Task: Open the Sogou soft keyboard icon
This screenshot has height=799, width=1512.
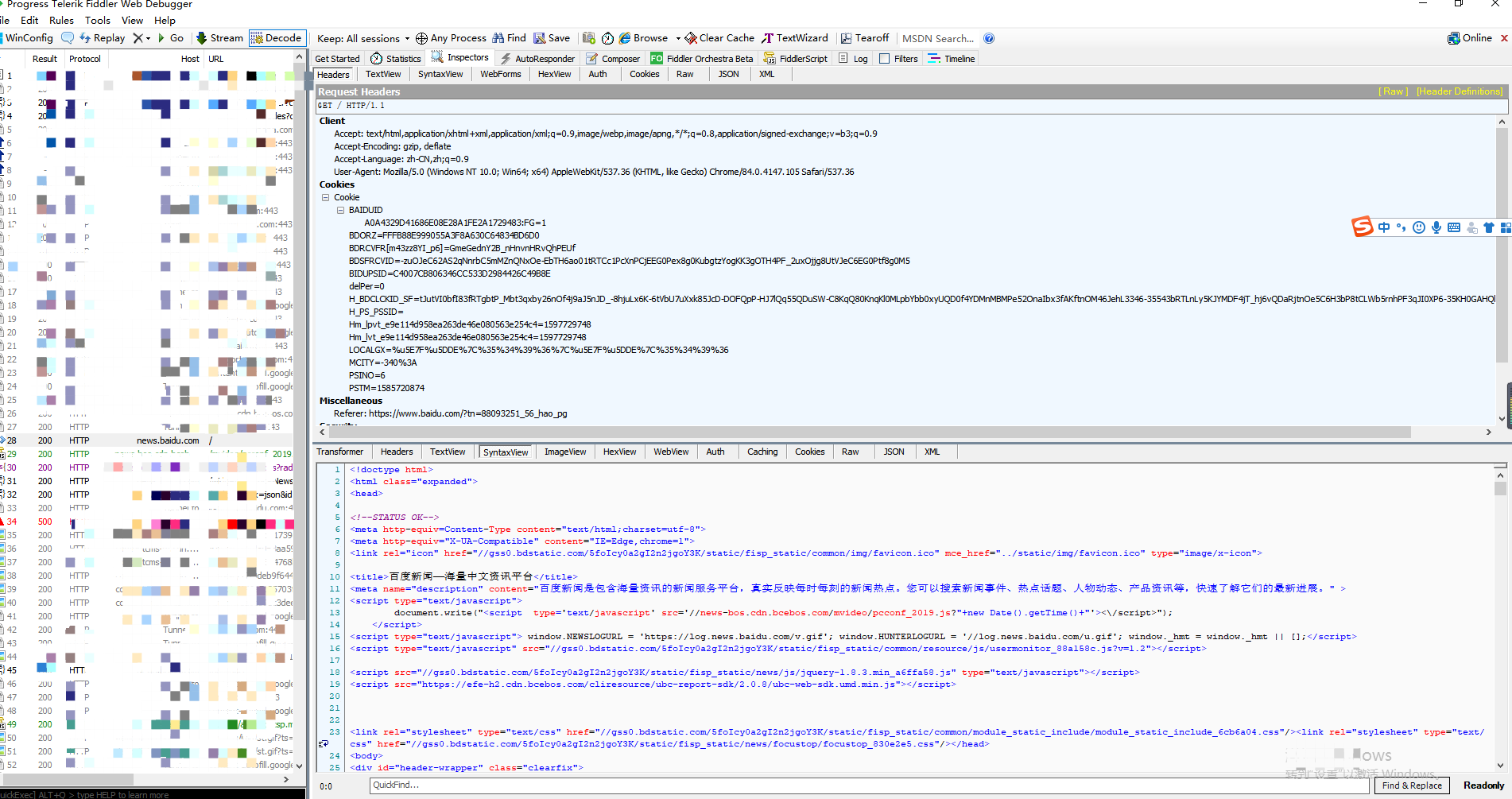Action: tap(1454, 227)
